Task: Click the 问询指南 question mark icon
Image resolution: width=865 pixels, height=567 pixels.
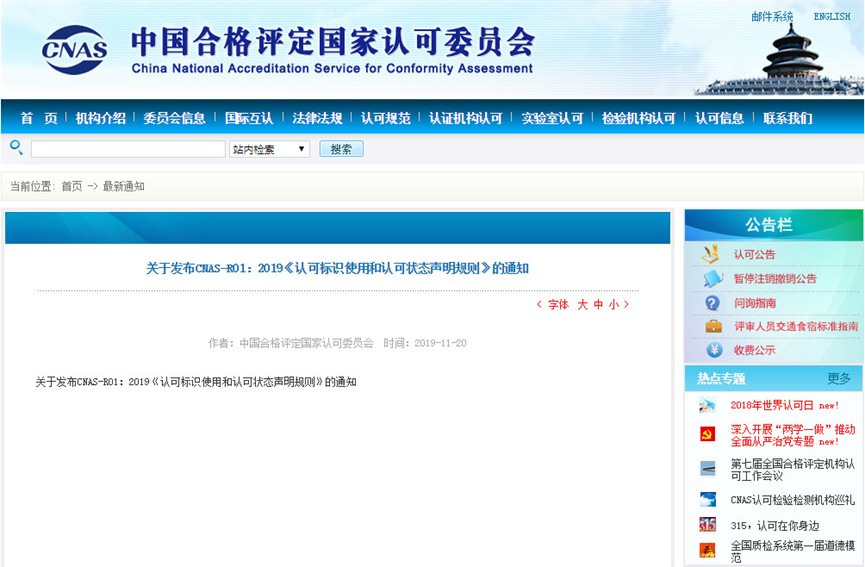Action: 712,302
